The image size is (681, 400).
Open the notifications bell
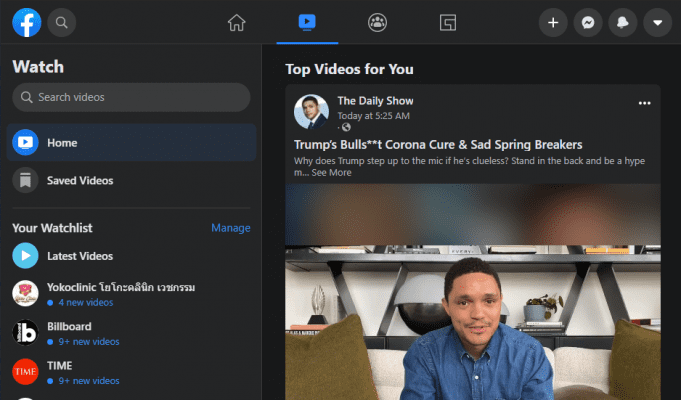(x=623, y=22)
